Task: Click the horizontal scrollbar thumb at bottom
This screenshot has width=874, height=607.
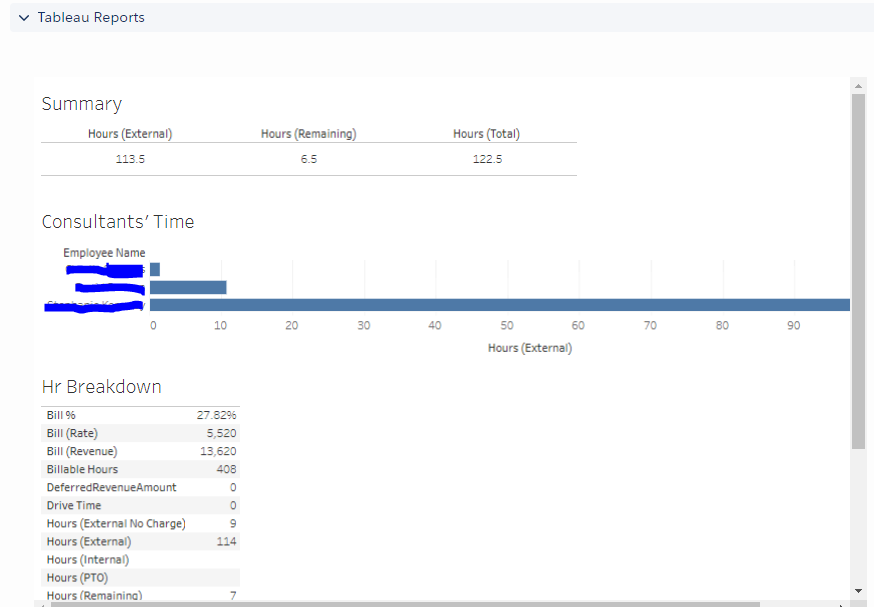Action: (405, 604)
